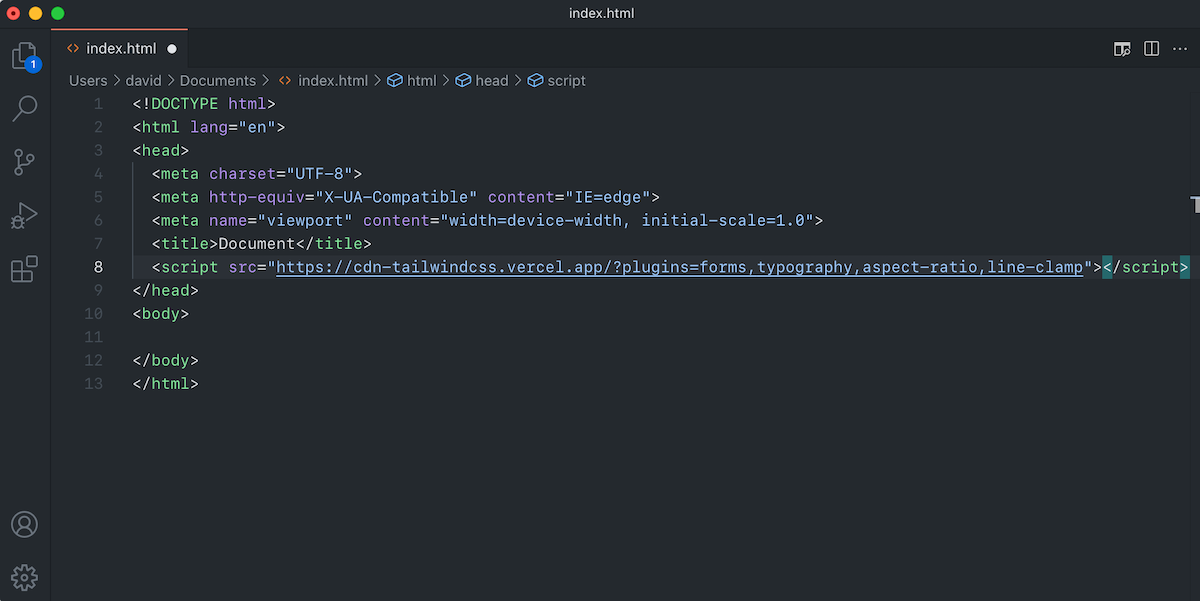Place cursor on the Document title text
1200x601 pixels.
pyautogui.click(x=257, y=244)
